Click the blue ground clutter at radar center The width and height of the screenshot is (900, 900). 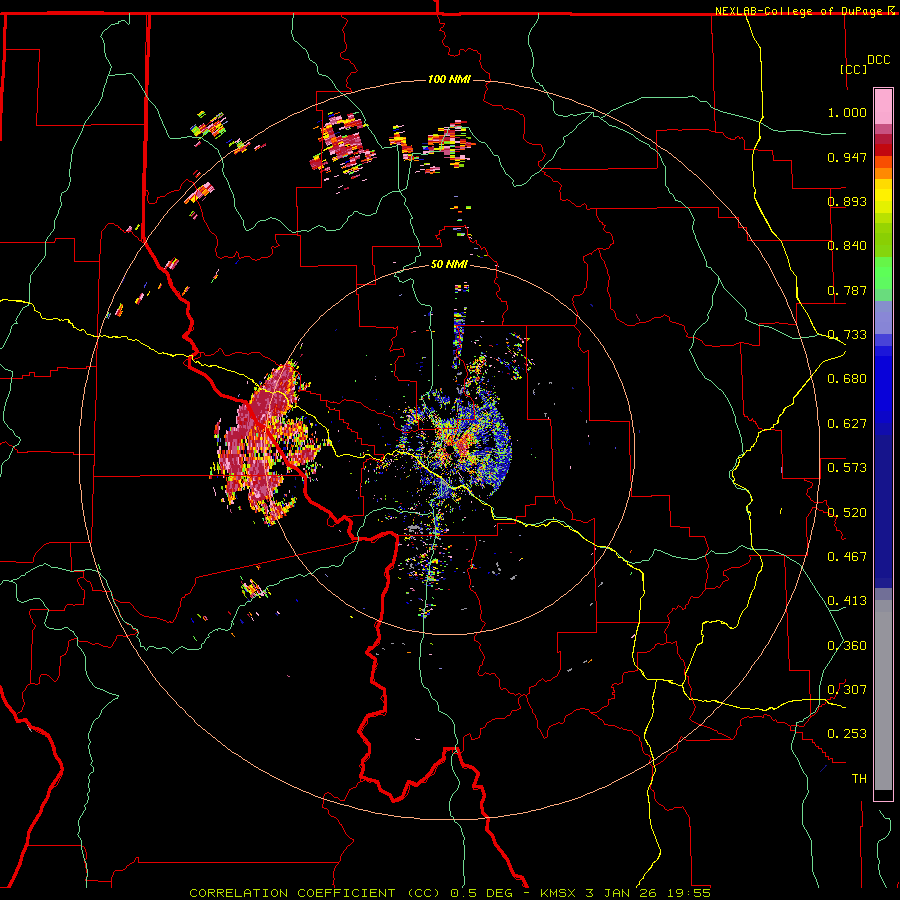(456, 445)
